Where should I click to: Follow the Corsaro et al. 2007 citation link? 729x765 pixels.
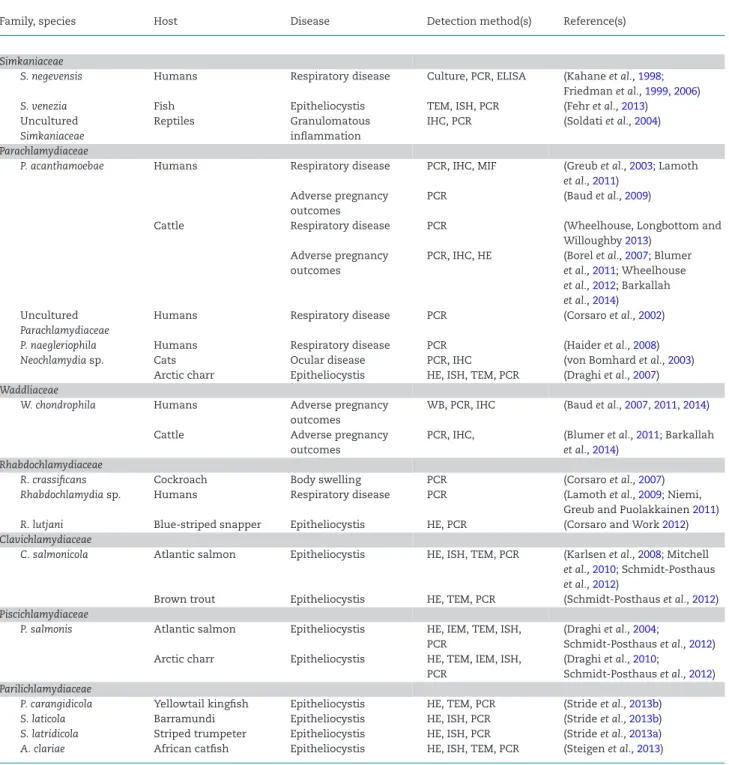tap(650, 480)
